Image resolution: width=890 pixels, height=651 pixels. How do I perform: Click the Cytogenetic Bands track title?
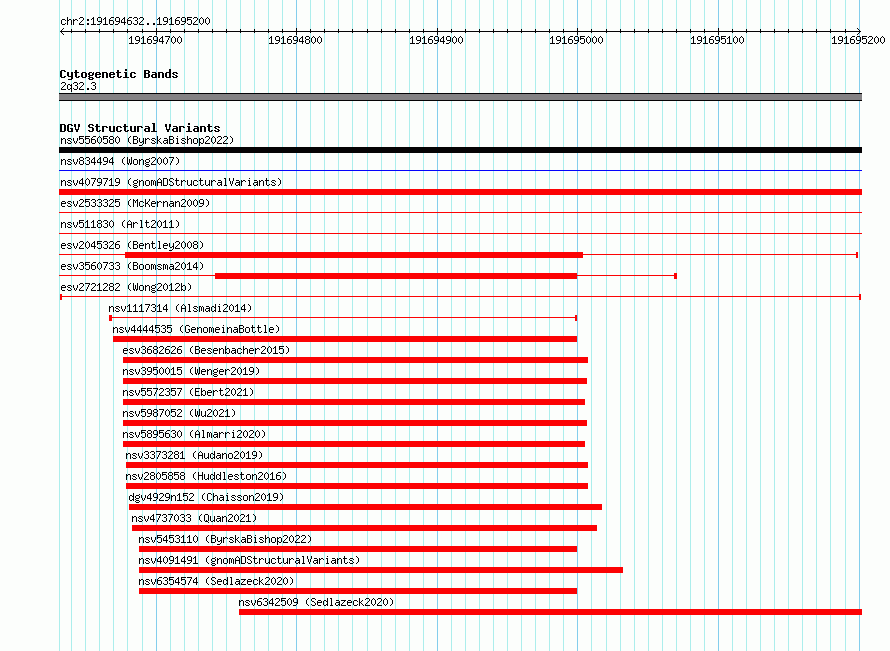coord(119,74)
